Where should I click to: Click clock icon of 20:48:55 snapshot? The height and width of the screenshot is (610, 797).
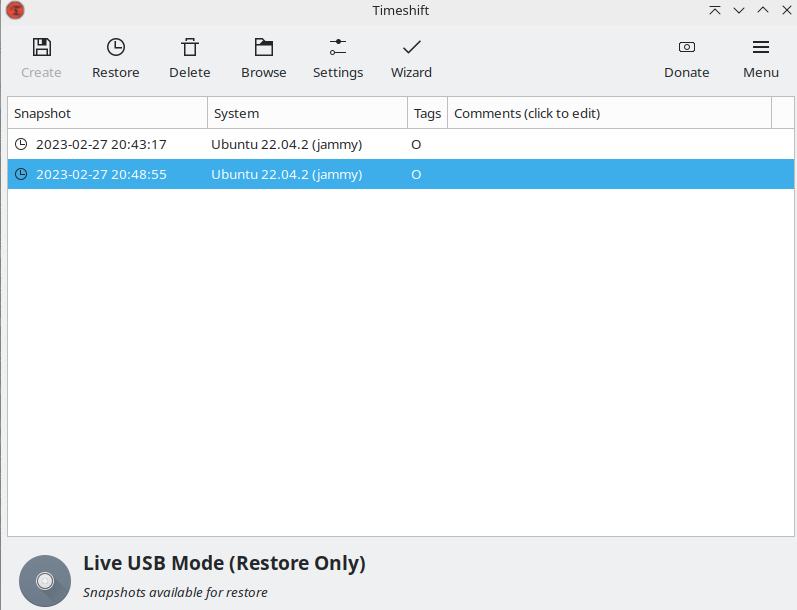21,174
